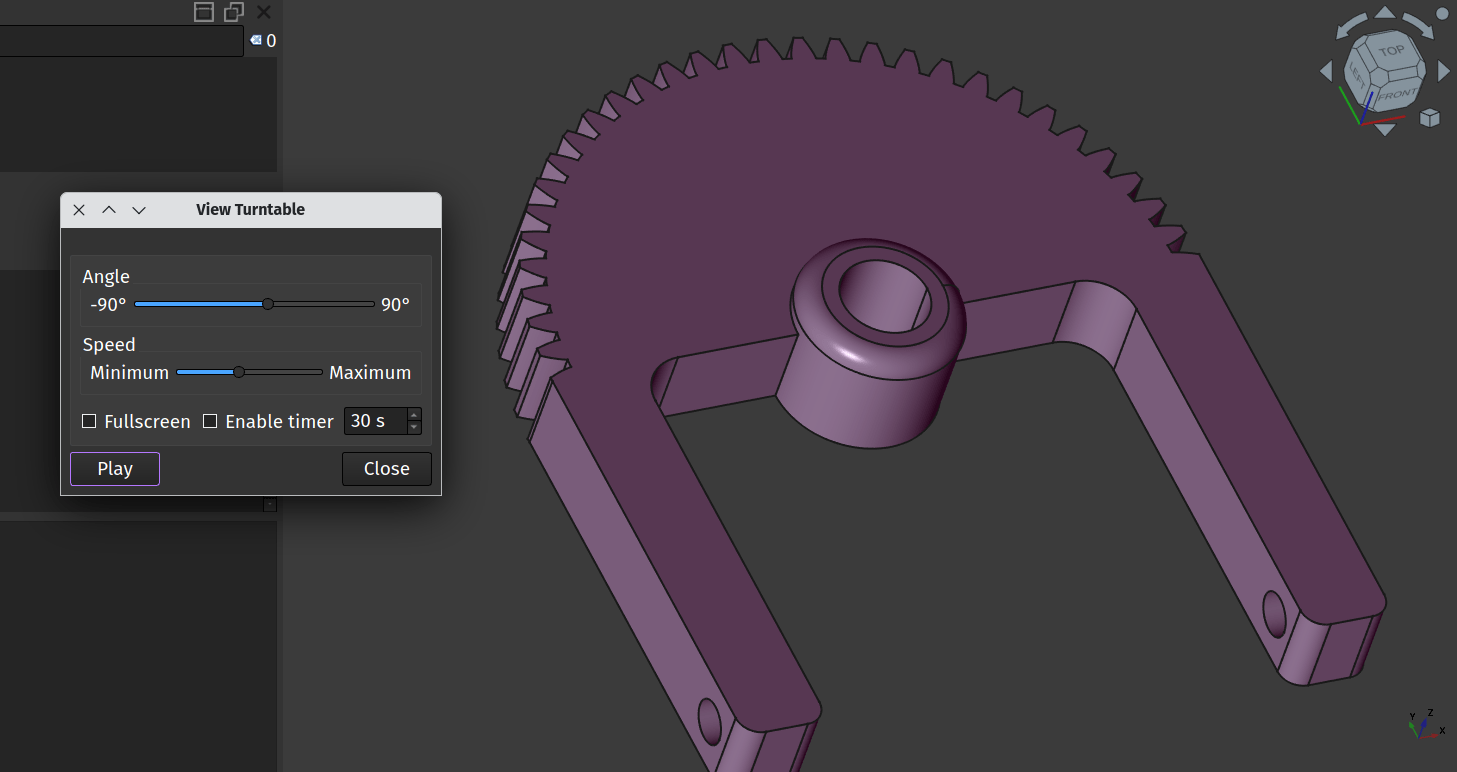This screenshot has height=772, width=1457.
Task: Click the Speed slider handle
Action: pyautogui.click(x=238, y=372)
